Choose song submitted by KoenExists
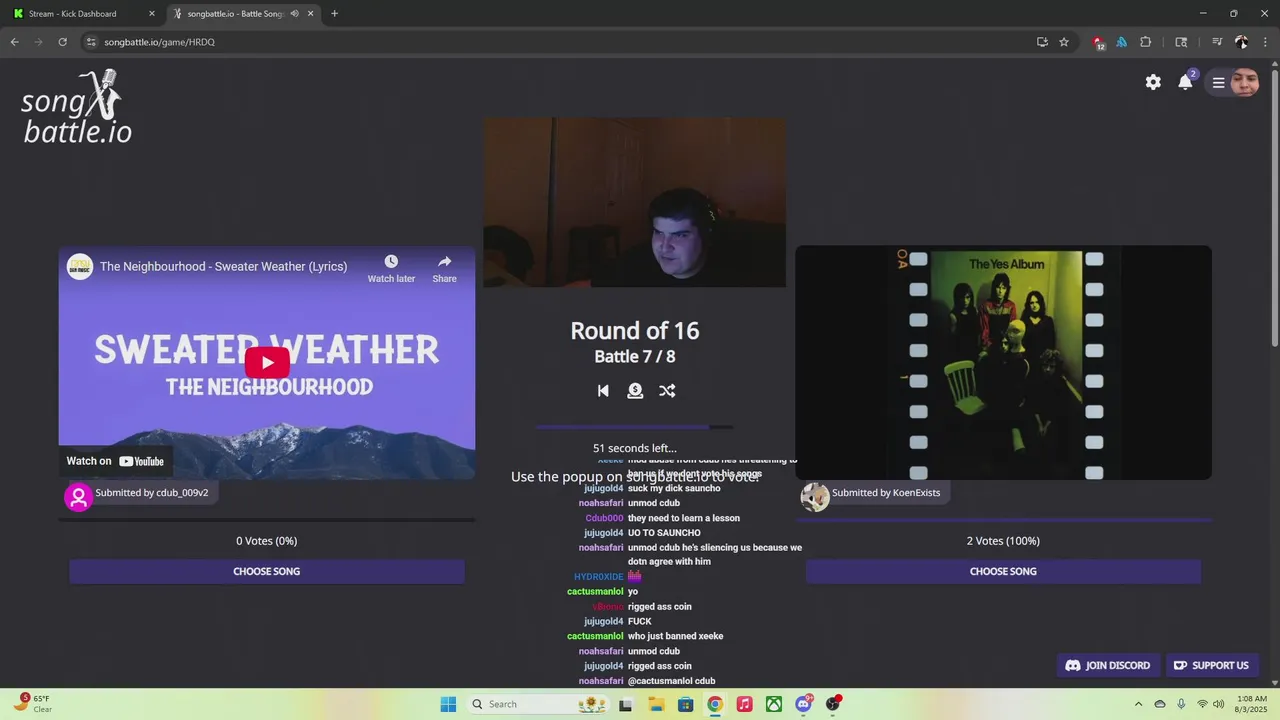1280x720 pixels. 1003,571
